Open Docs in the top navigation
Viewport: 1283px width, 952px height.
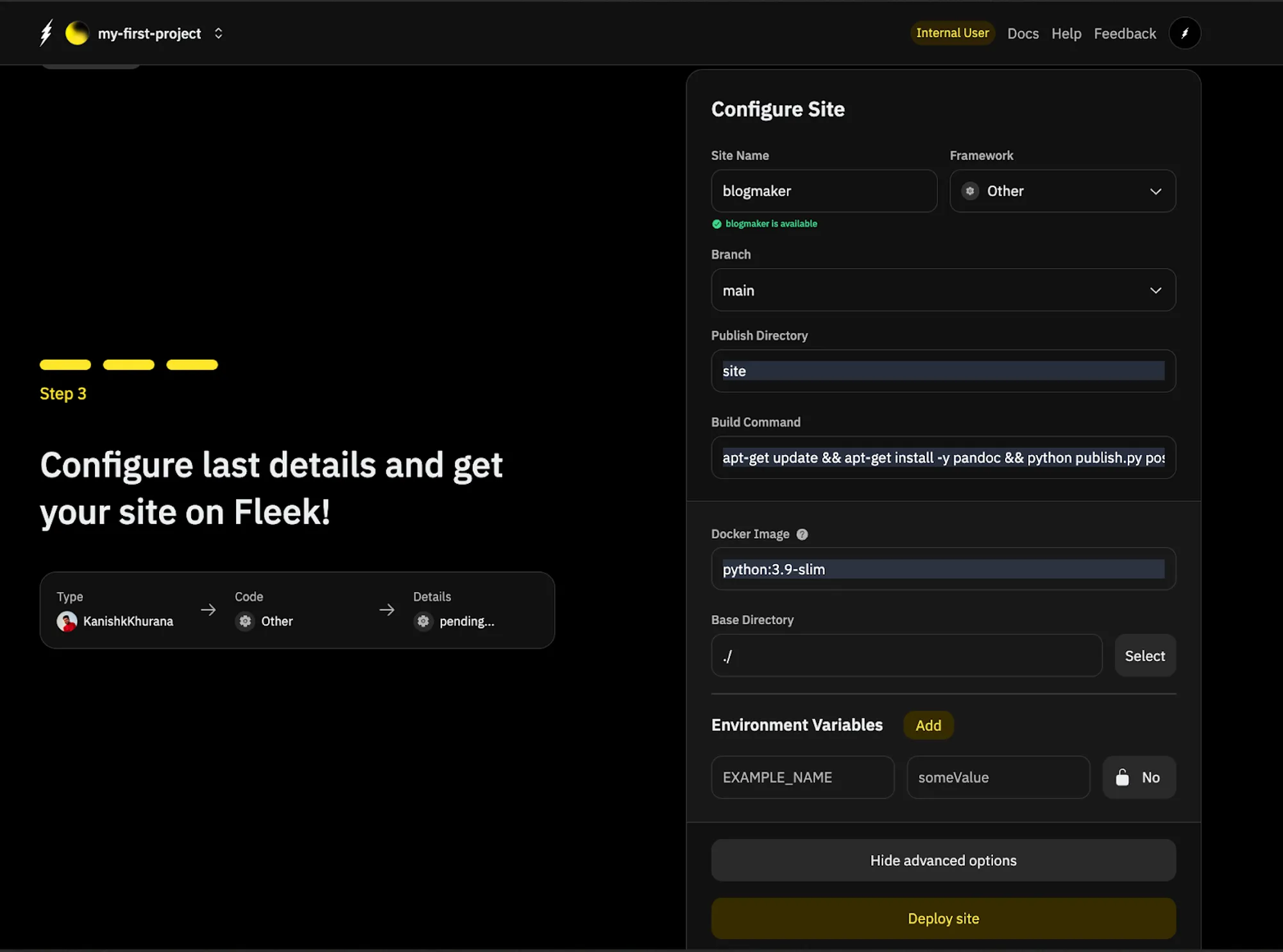1023,33
